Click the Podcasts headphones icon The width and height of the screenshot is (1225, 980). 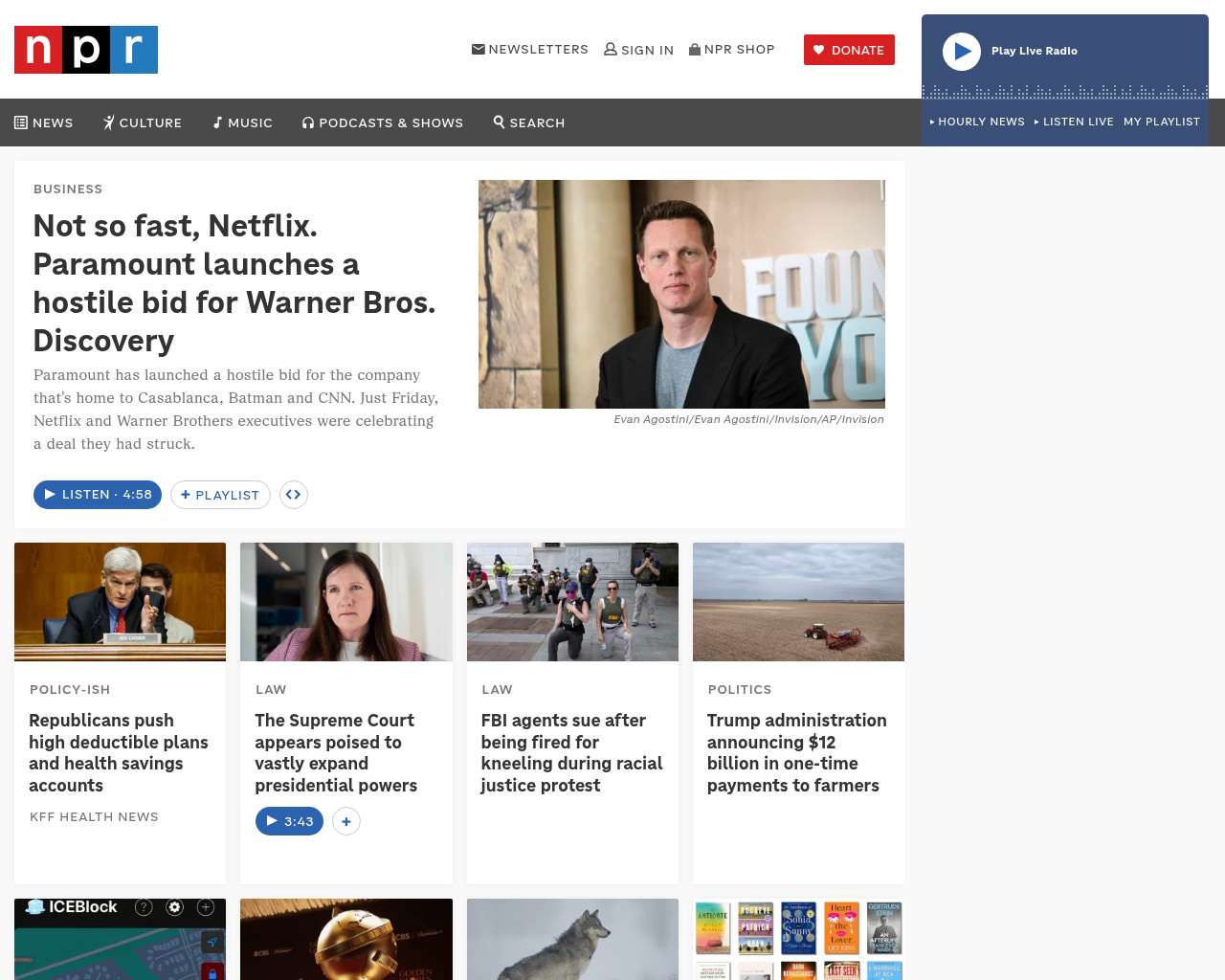click(308, 122)
